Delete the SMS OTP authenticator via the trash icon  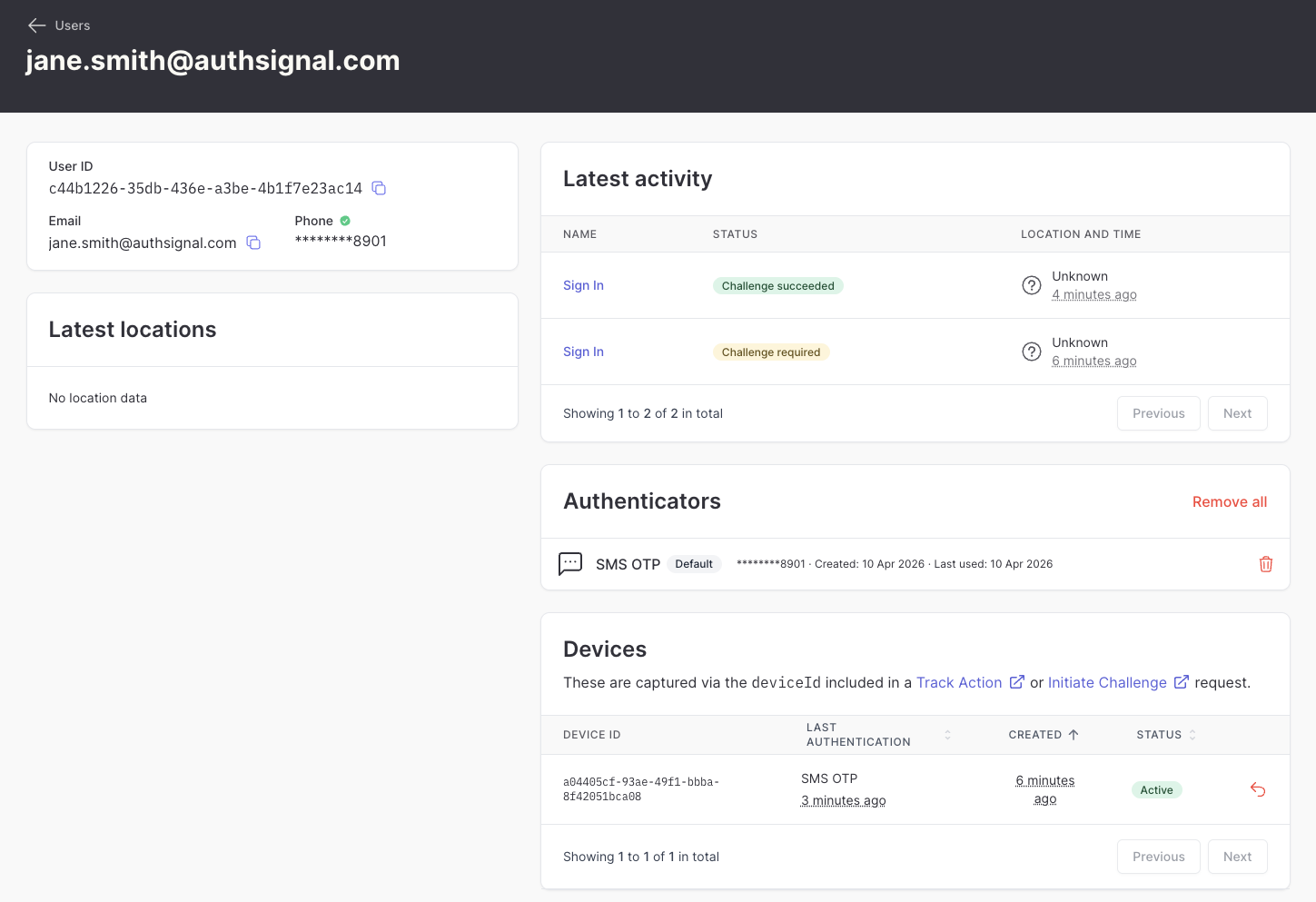pos(1265,564)
